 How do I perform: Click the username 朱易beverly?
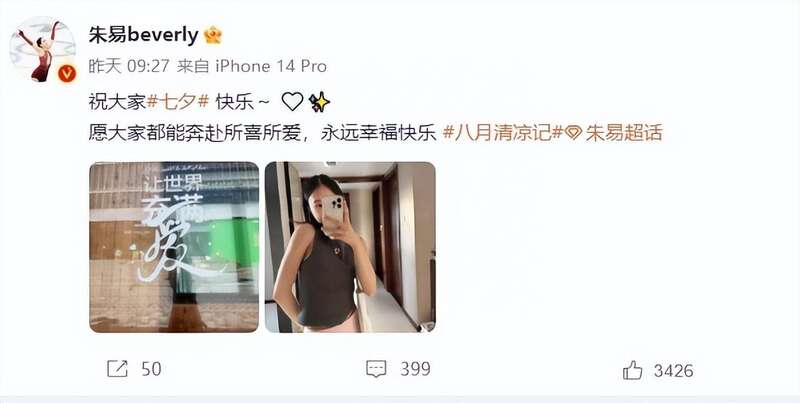point(143,35)
